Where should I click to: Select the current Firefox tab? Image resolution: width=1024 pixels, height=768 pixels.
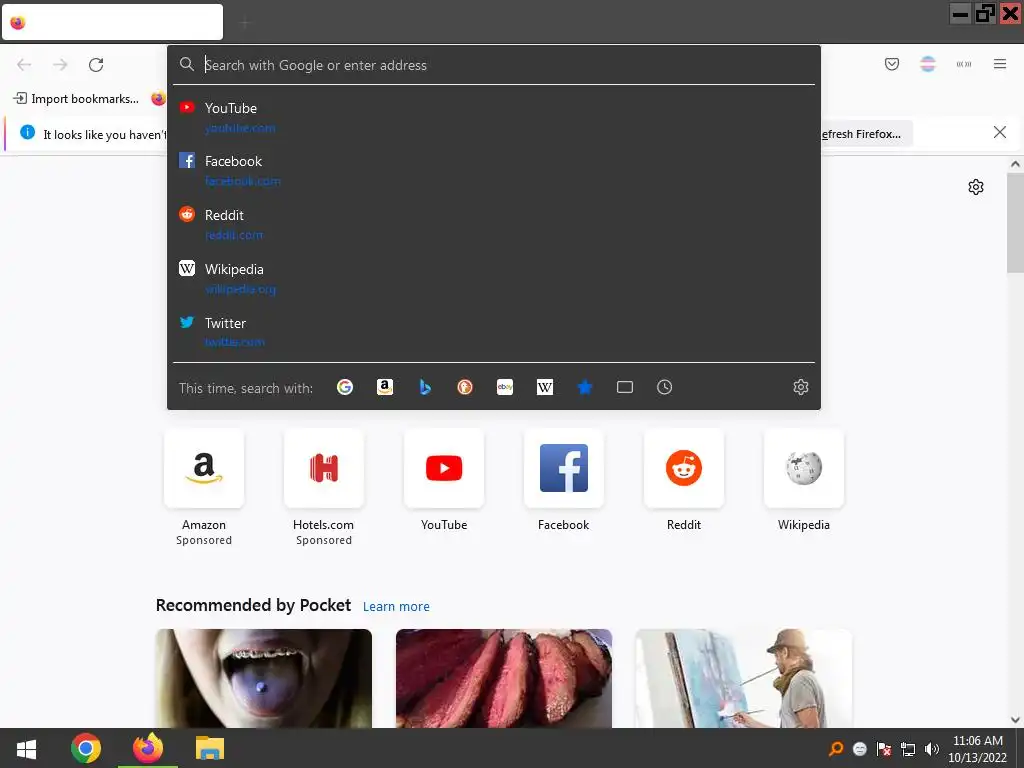112,22
